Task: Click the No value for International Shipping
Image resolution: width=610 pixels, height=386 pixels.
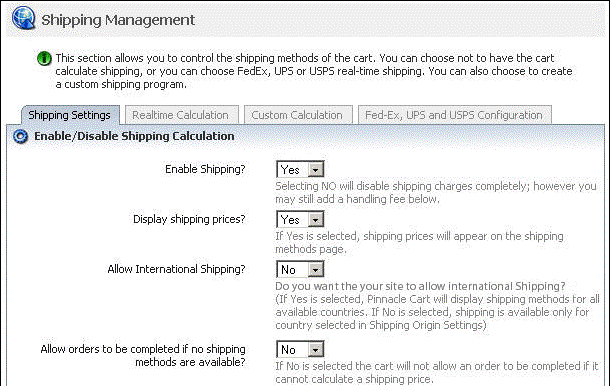Action: tap(288, 269)
